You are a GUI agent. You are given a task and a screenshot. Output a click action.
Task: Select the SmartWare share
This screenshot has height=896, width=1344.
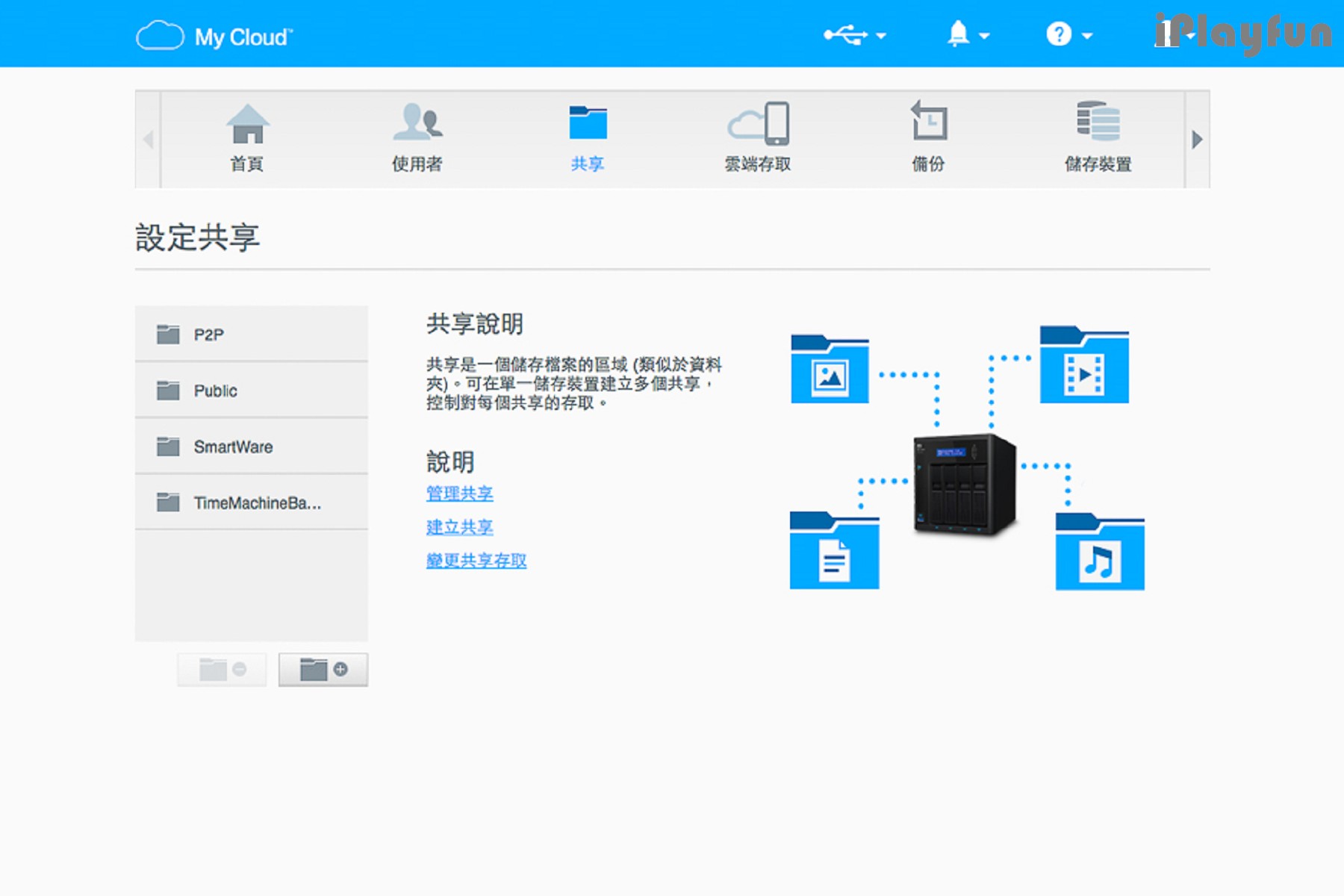[252, 447]
